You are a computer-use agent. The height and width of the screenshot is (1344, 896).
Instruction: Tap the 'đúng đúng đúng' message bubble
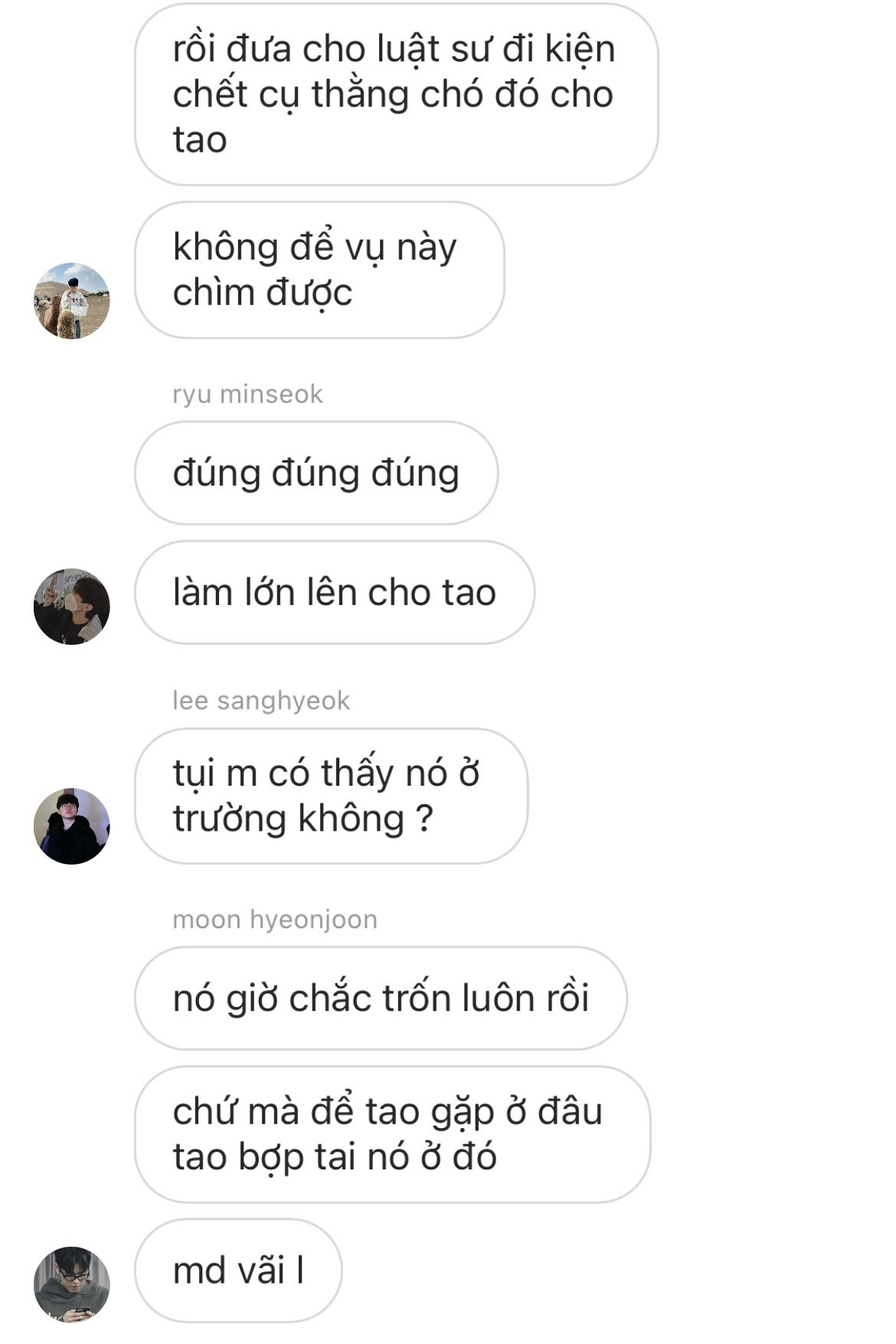tap(316, 473)
